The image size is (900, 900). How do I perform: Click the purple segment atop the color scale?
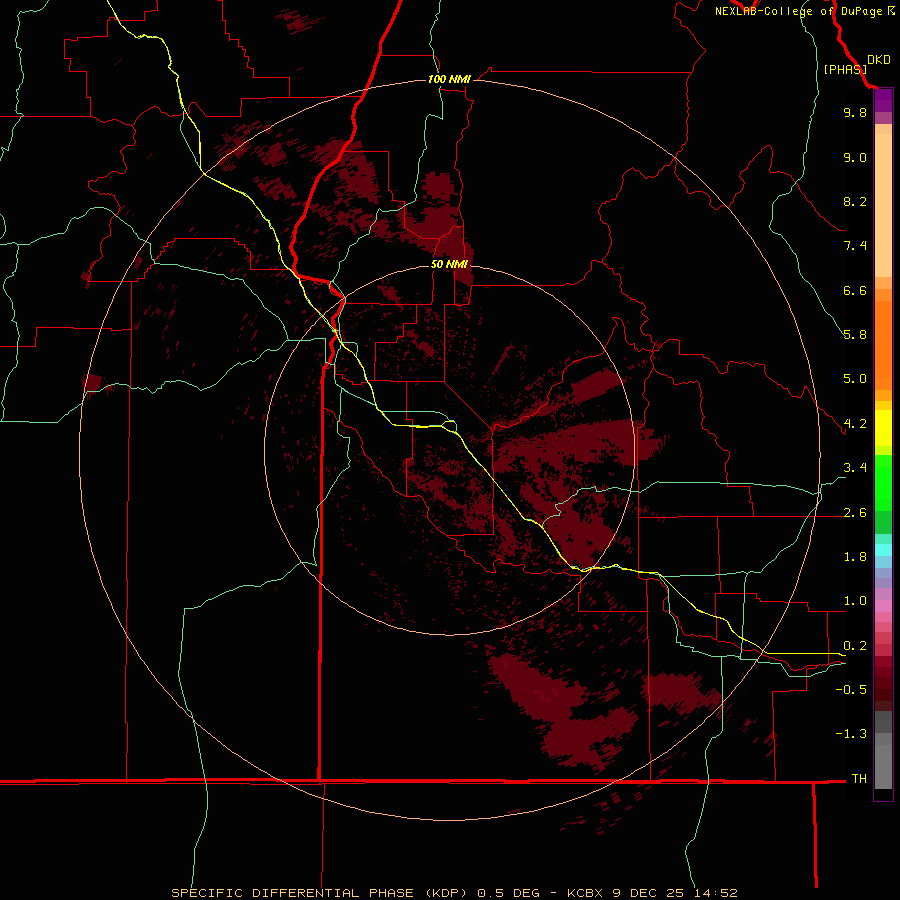point(883,100)
